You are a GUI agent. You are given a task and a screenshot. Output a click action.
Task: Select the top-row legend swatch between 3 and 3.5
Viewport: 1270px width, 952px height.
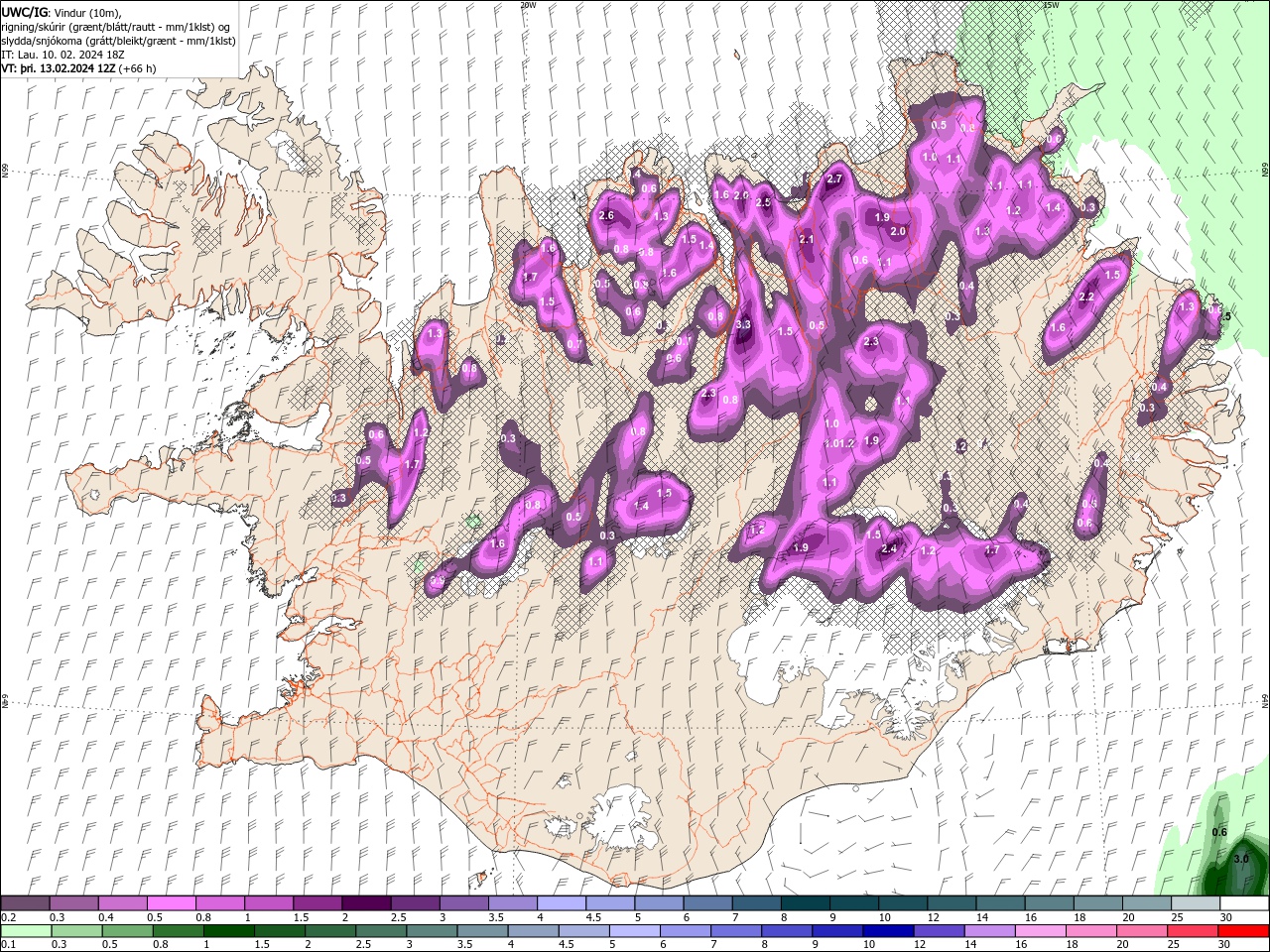coord(463,903)
